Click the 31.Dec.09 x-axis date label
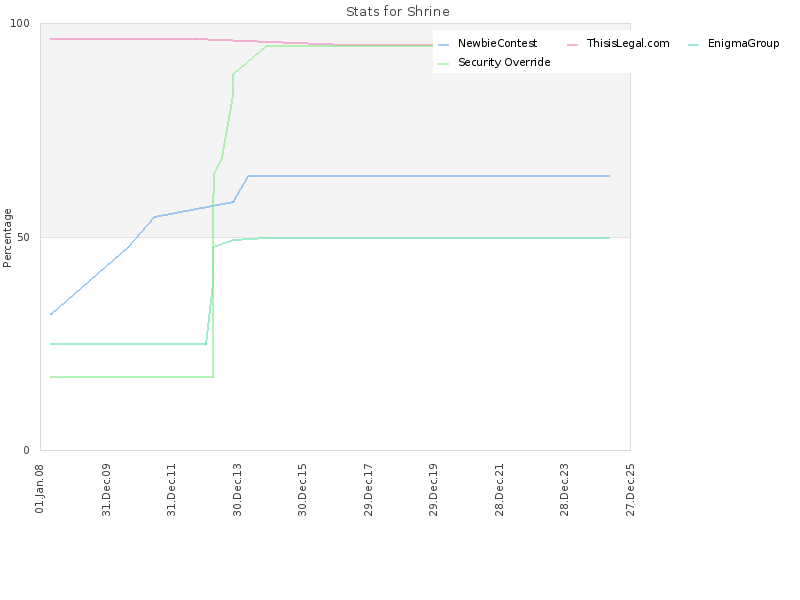Image resolution: width=800 pixels, height=600 pixels. 106,490
